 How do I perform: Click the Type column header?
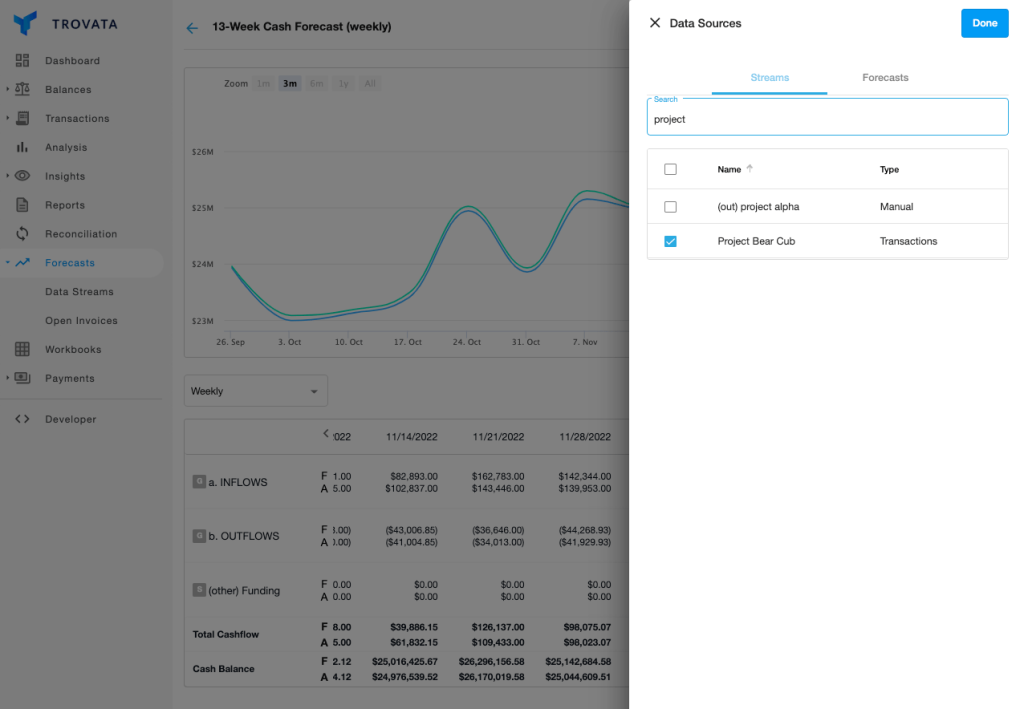pyautogui.click(x=889, y=170)
